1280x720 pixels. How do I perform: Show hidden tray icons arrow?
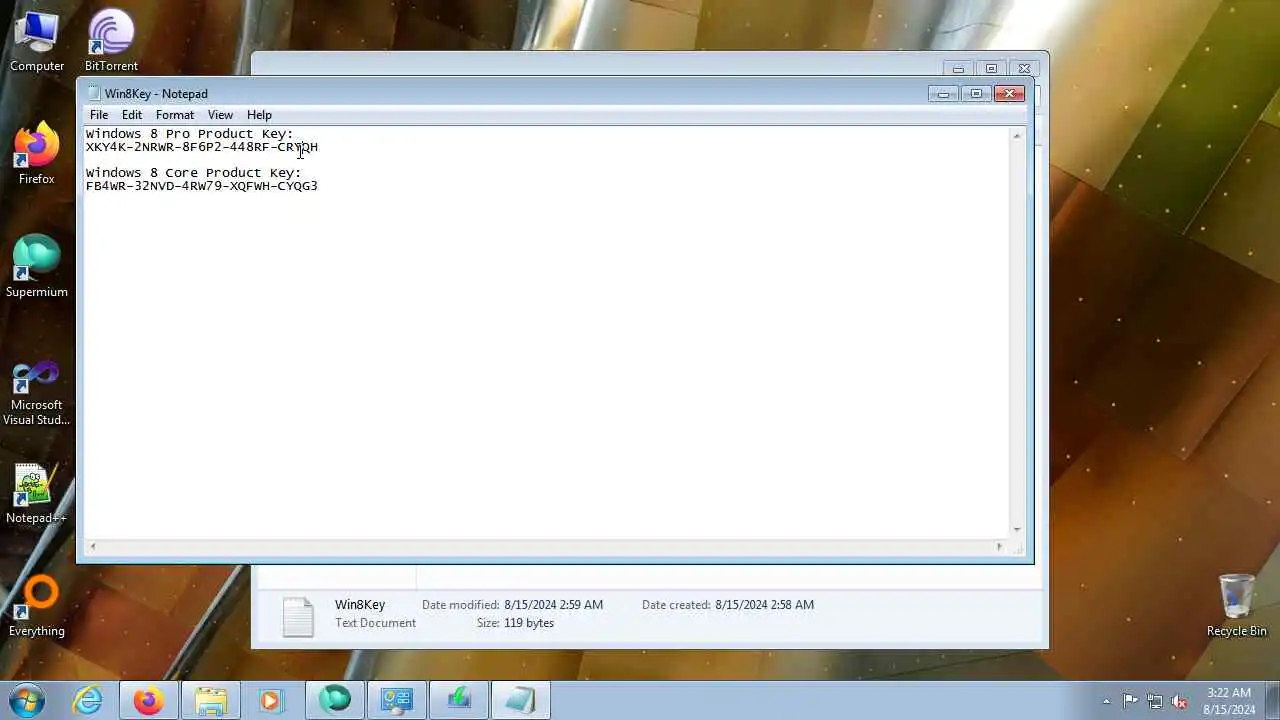click(x=1106, y=701)
